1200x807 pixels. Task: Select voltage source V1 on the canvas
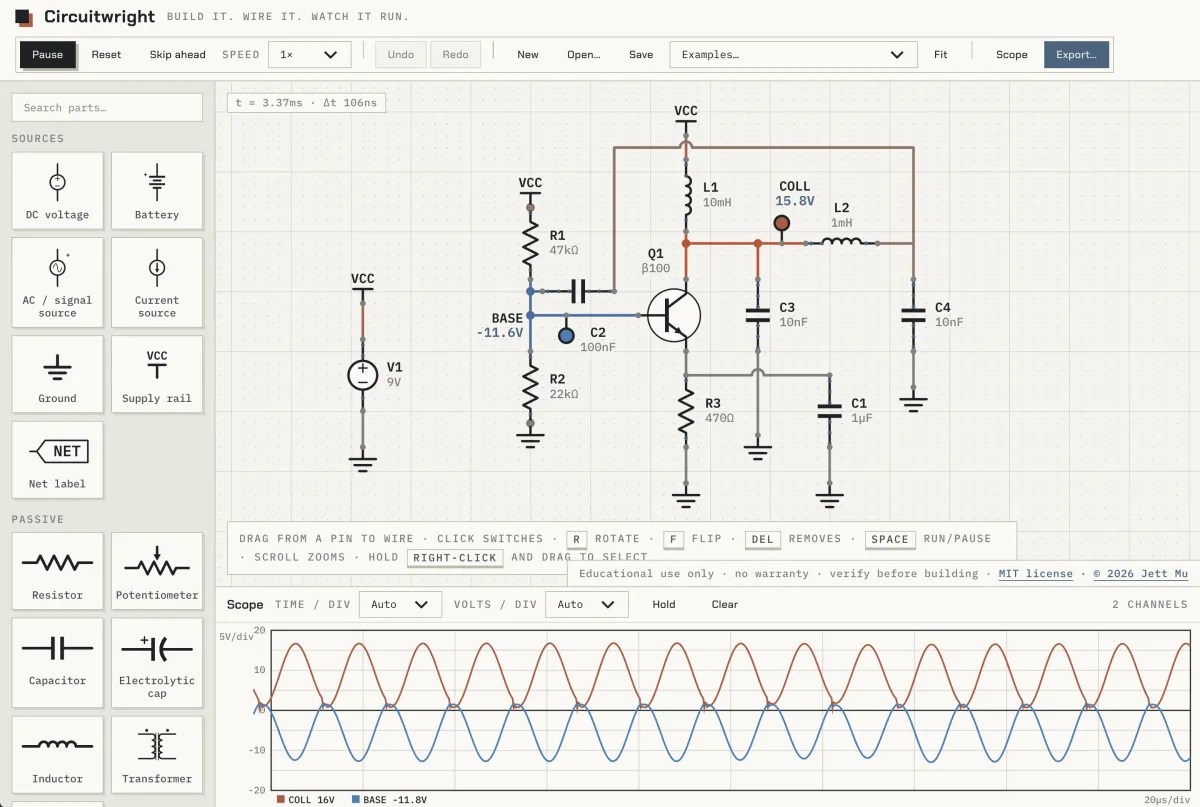pos(362,376)
